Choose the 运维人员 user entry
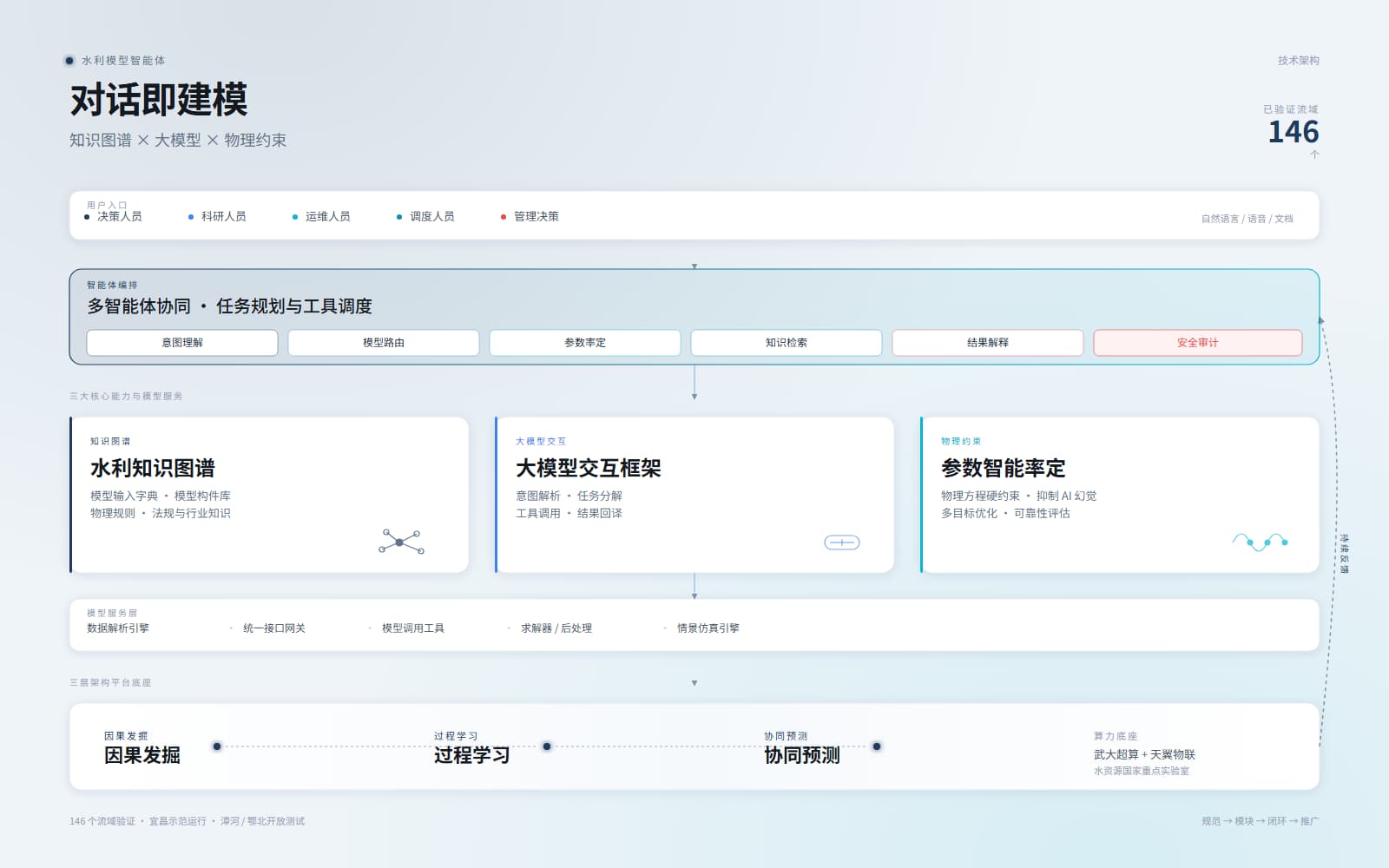1389x868 pixels. [322, 216]
